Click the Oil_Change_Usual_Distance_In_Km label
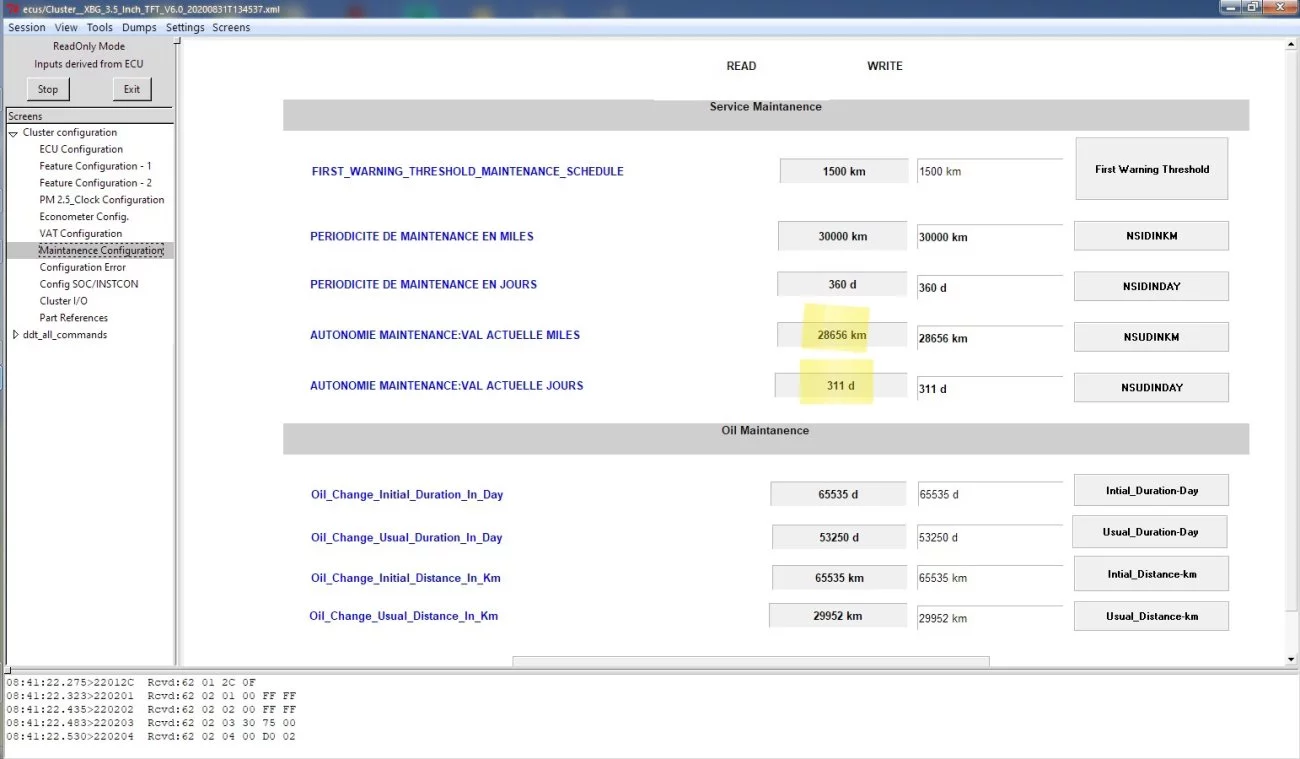This screenshot has height=759, width=1300. [404, 616]
